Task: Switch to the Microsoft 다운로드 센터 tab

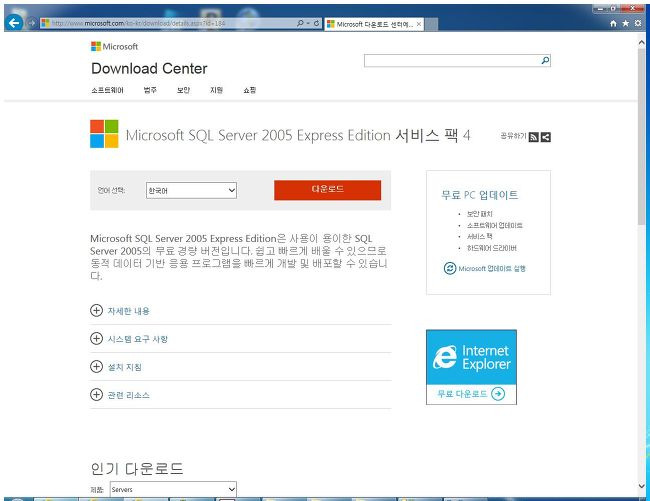Action: coord(374,24)
